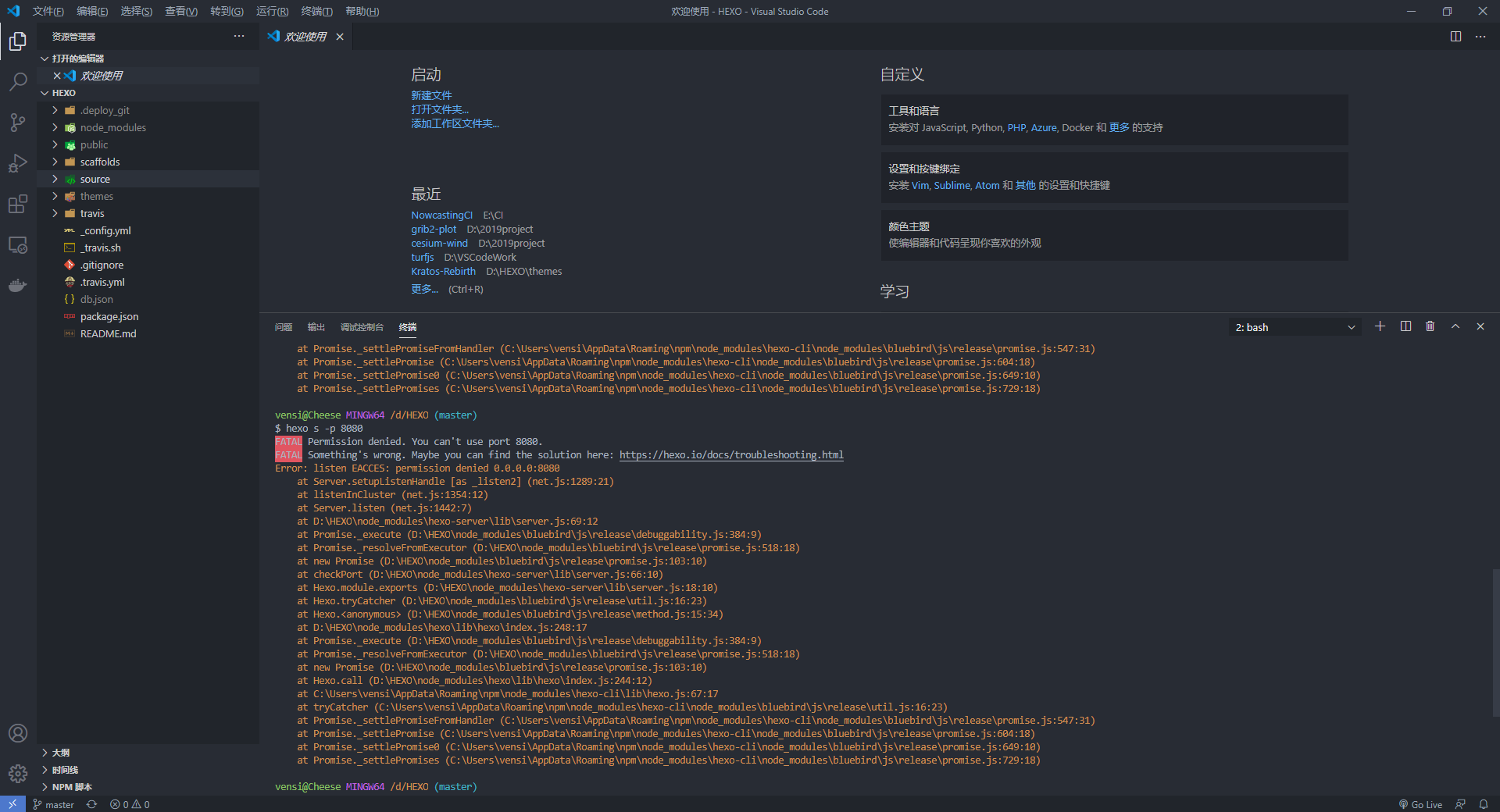
Task: Close the terminal panel
Action: coord(1480,326)
